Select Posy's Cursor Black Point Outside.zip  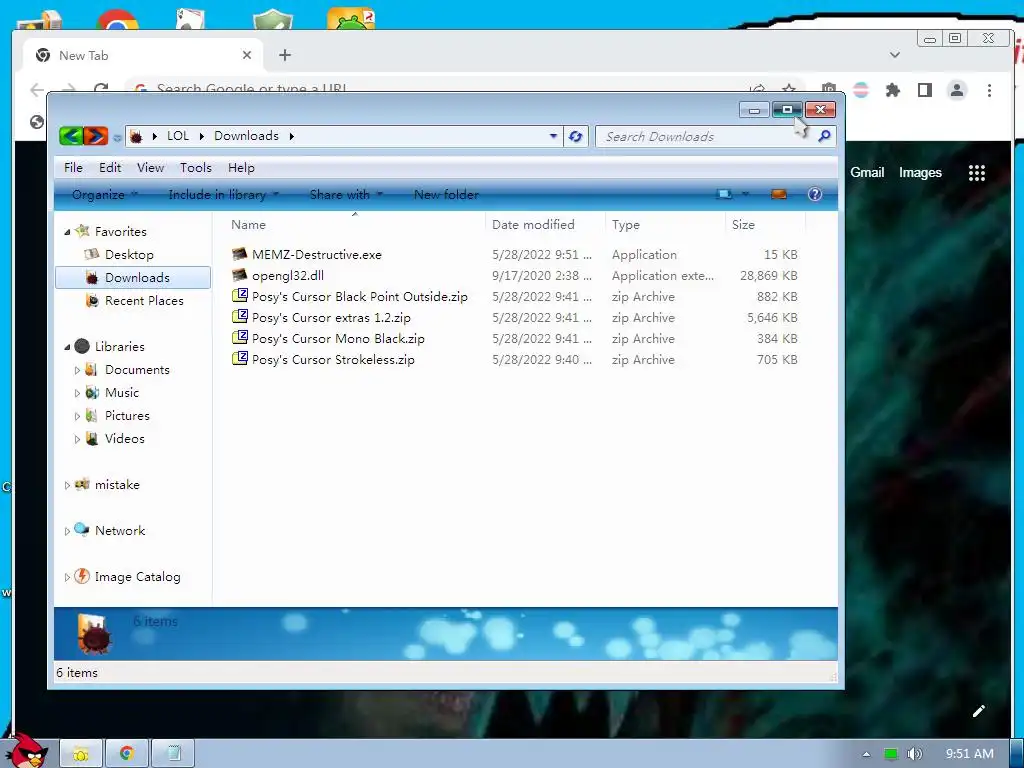(360, 296)
